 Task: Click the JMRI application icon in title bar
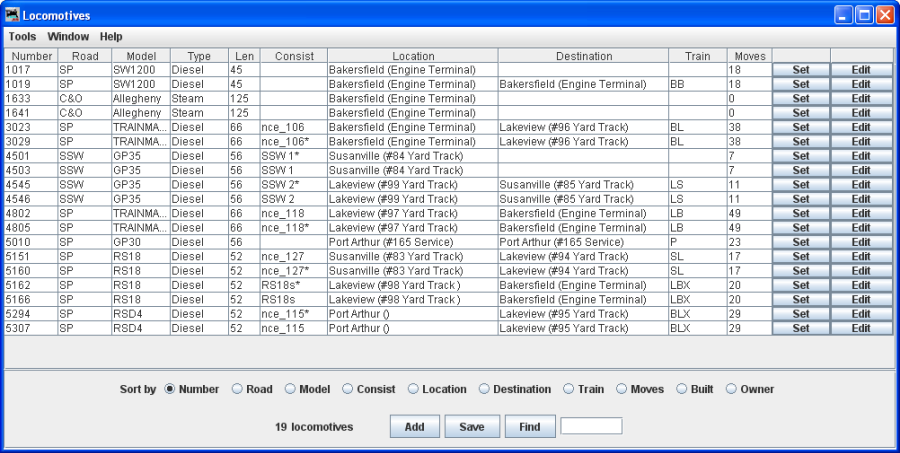pos(12,15)
